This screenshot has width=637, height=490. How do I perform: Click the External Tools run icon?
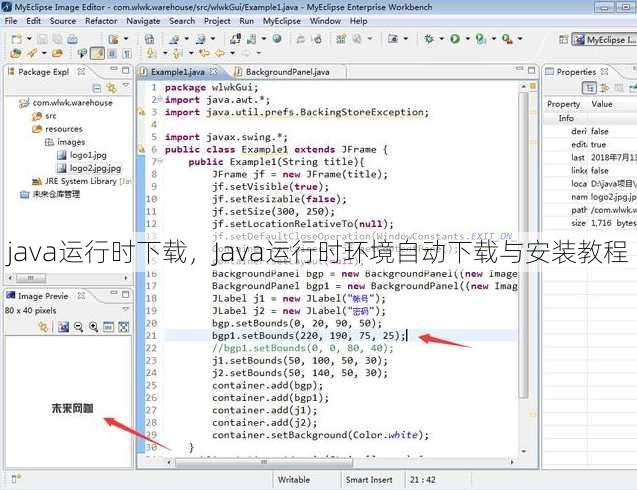[x=507, y=39]
